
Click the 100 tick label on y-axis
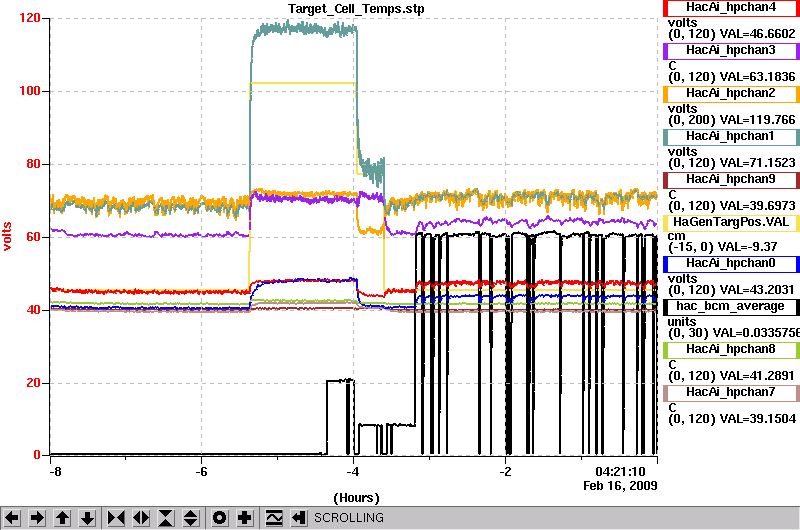[x=30, y=91]
